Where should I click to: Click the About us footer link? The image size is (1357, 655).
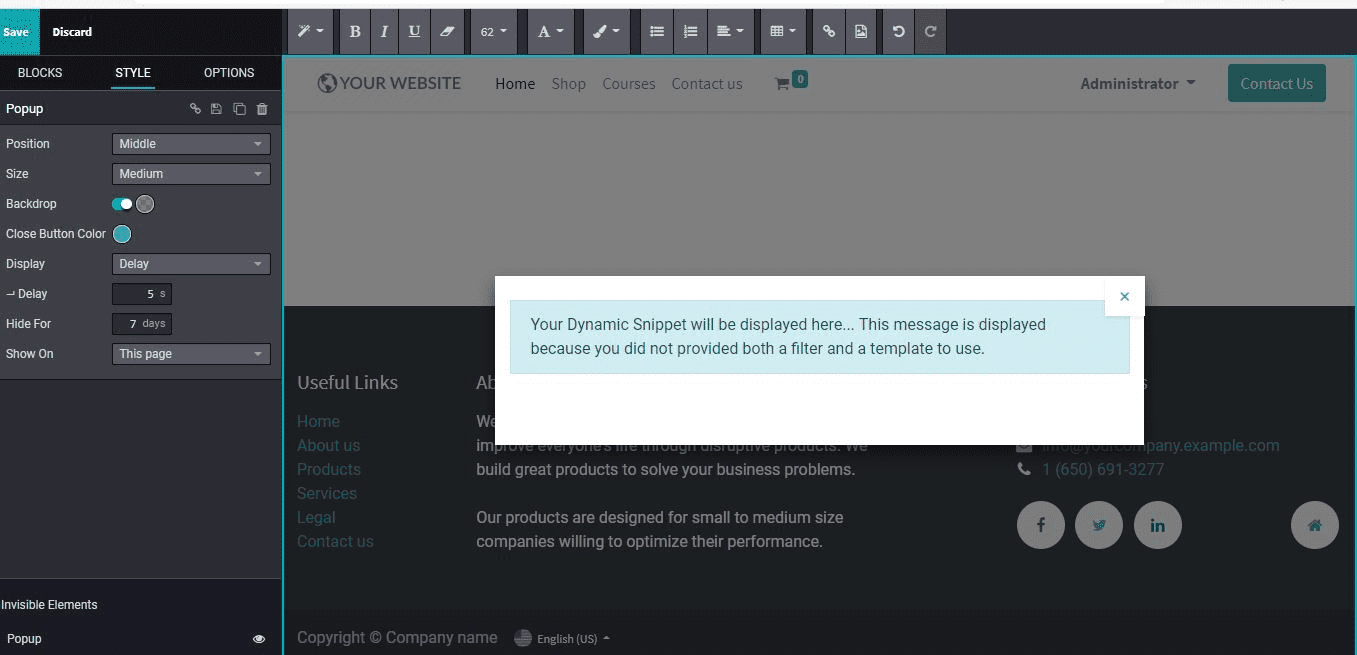point(328,446)
